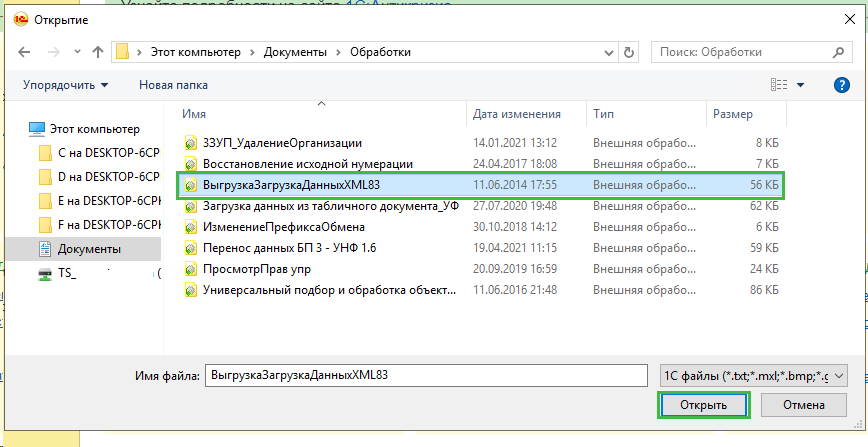Sort by Тип column header
The image size is (868, 447).
(x=603, y=114)
